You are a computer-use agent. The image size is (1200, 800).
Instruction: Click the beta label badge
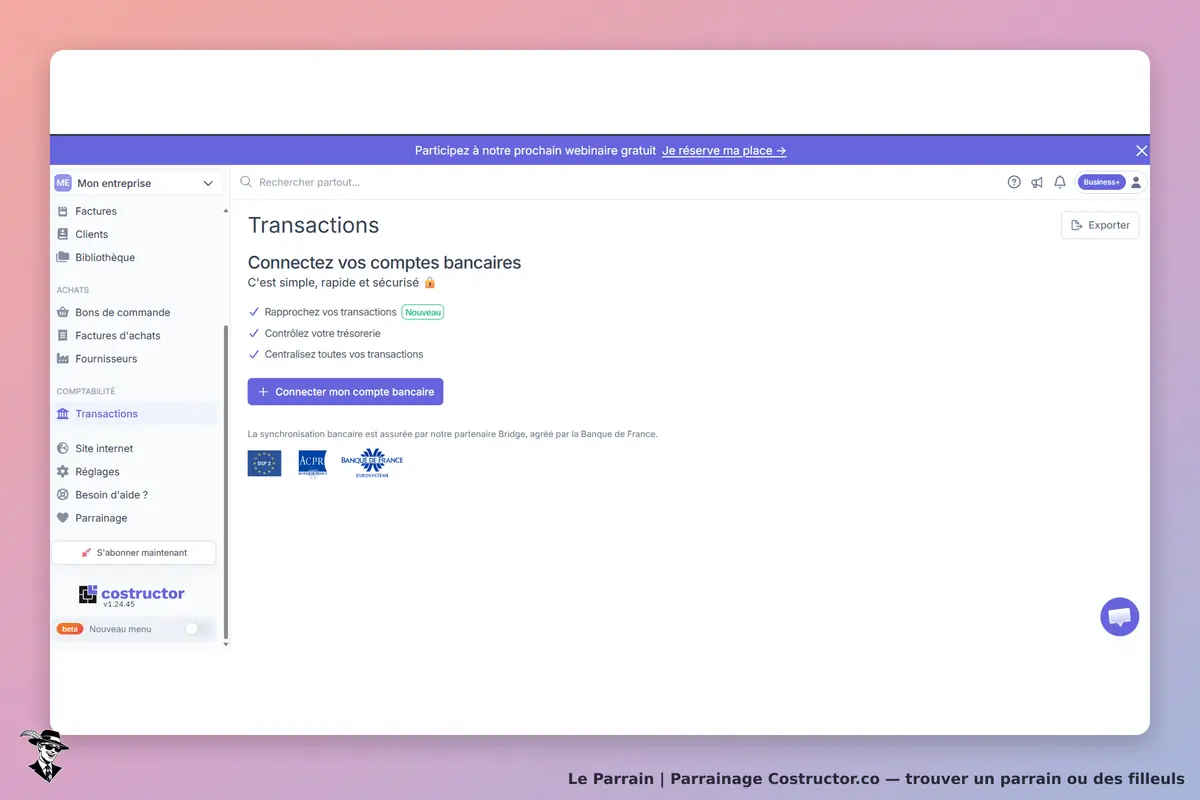70,629
